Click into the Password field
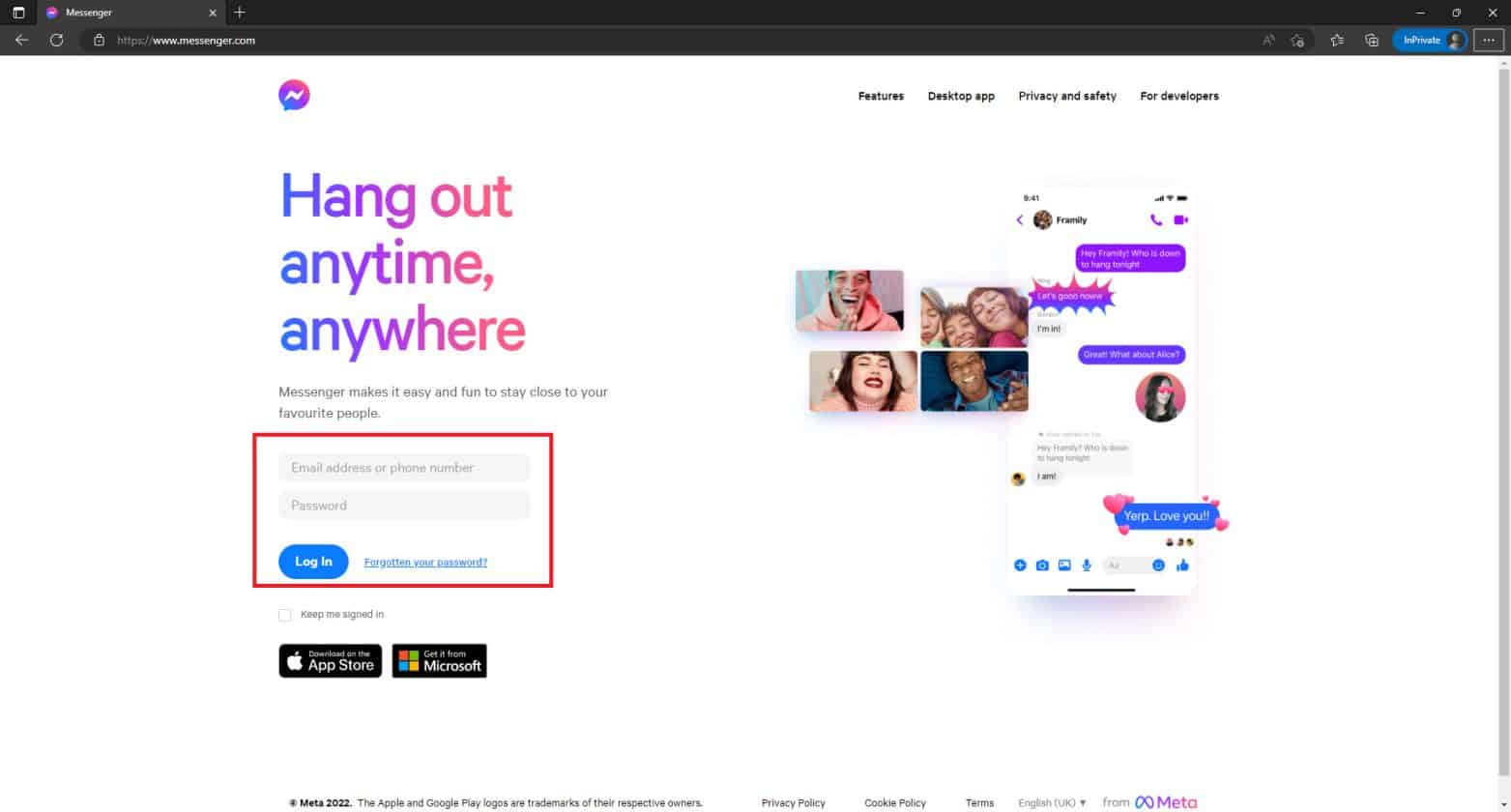This screenshot has height=812, width=1511. tap(404, 506)
